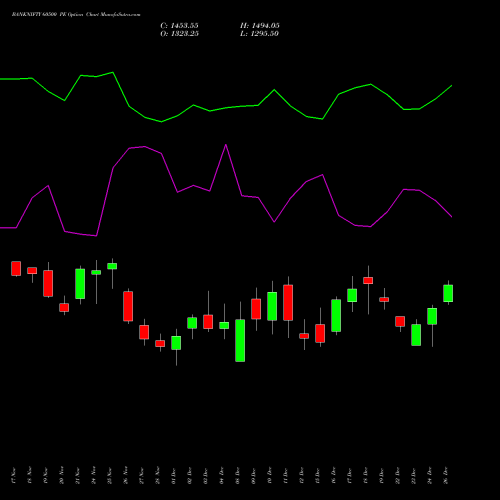500x500 pixels.
Task: Click the 10 Dec date label
Action: (270, 476)
